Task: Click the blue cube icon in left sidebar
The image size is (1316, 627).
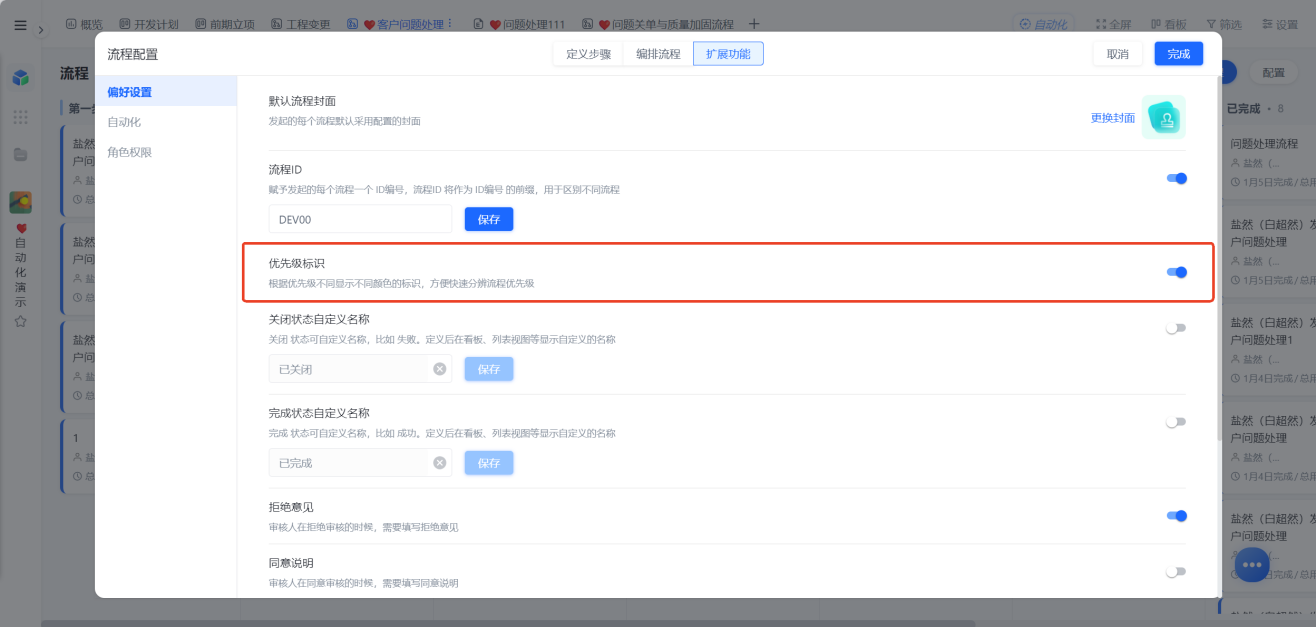Action: [x=20, y=77]
